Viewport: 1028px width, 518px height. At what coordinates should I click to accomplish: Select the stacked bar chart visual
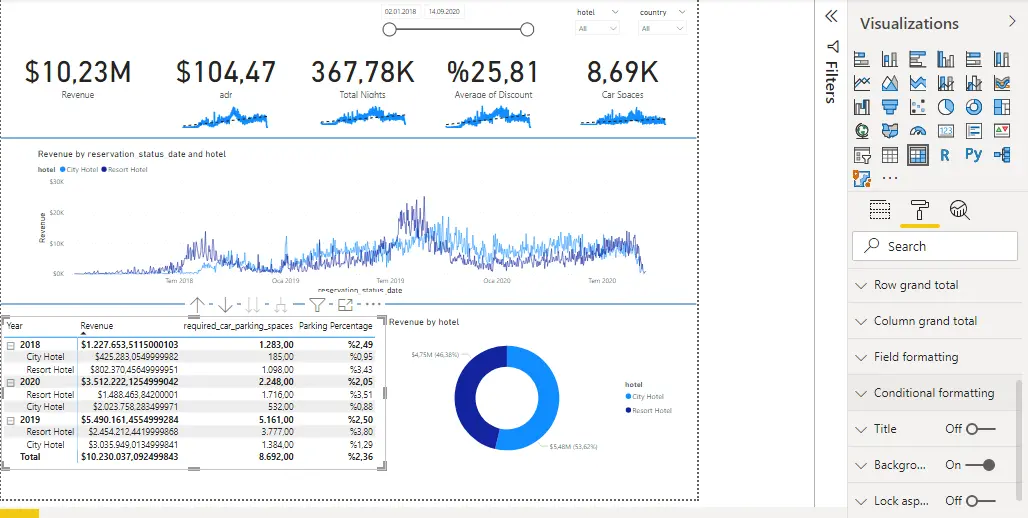tap(861, 59)
